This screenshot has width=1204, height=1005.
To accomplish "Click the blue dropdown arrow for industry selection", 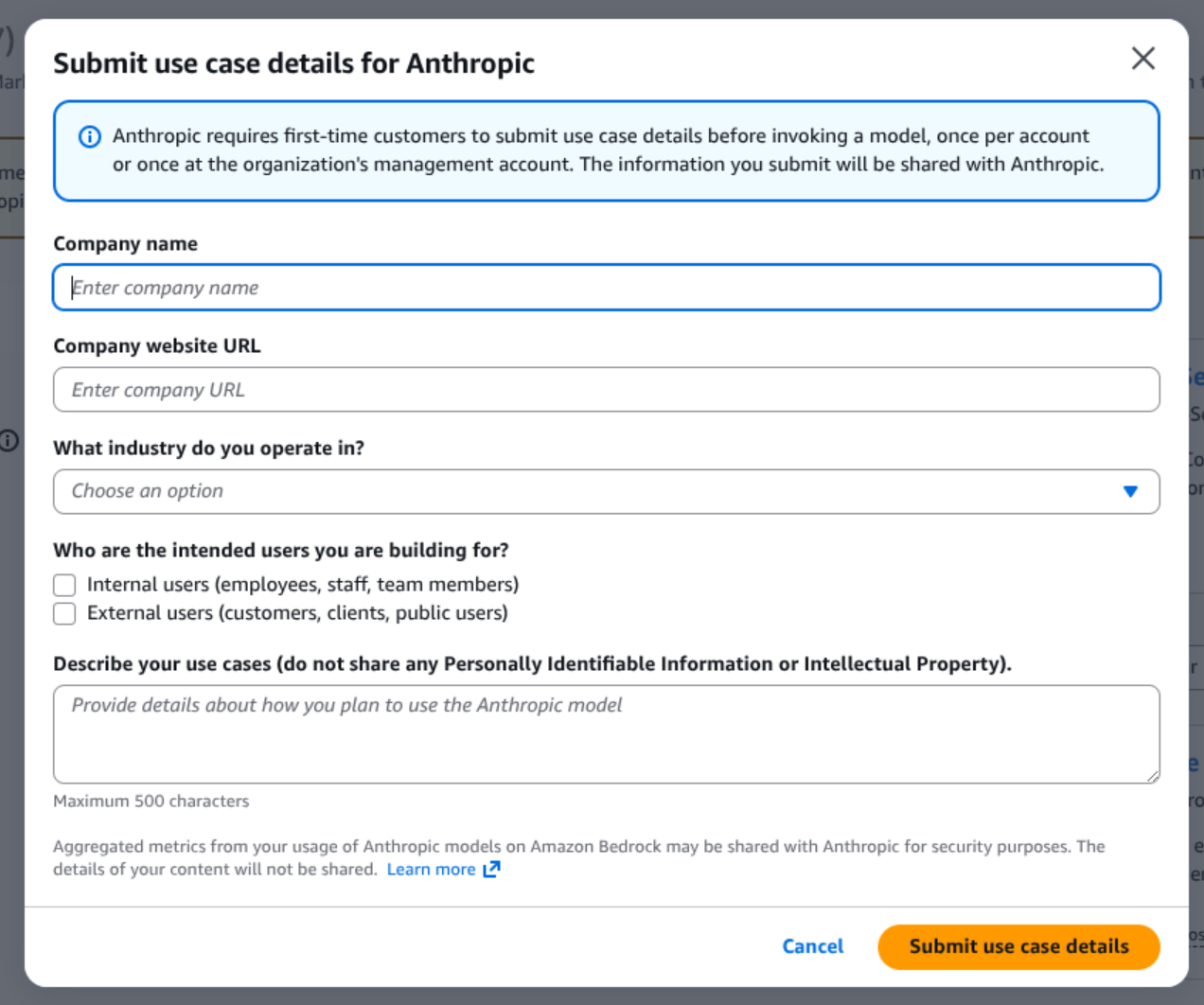I will 1130,491.
